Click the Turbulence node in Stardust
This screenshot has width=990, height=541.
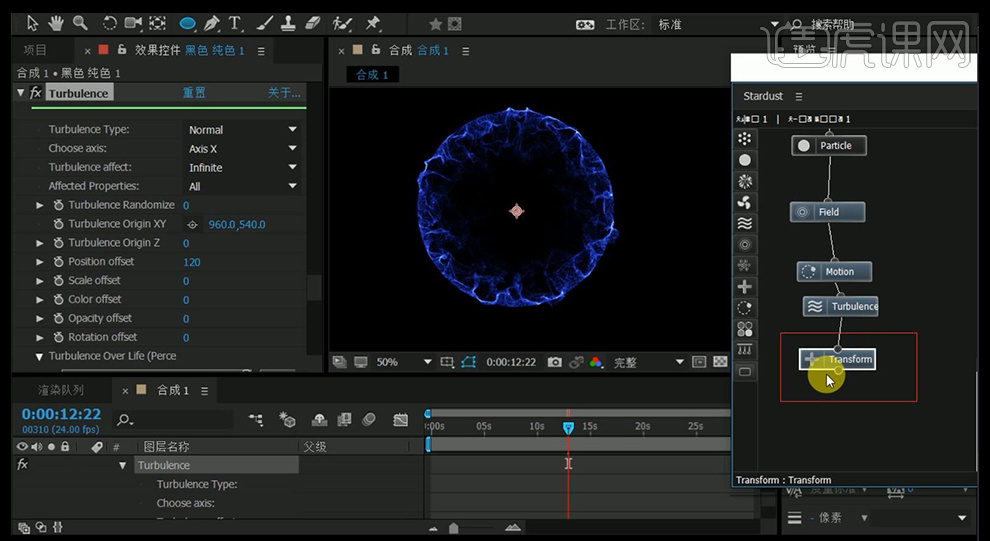pyautogui.click(x=841, y=307)
